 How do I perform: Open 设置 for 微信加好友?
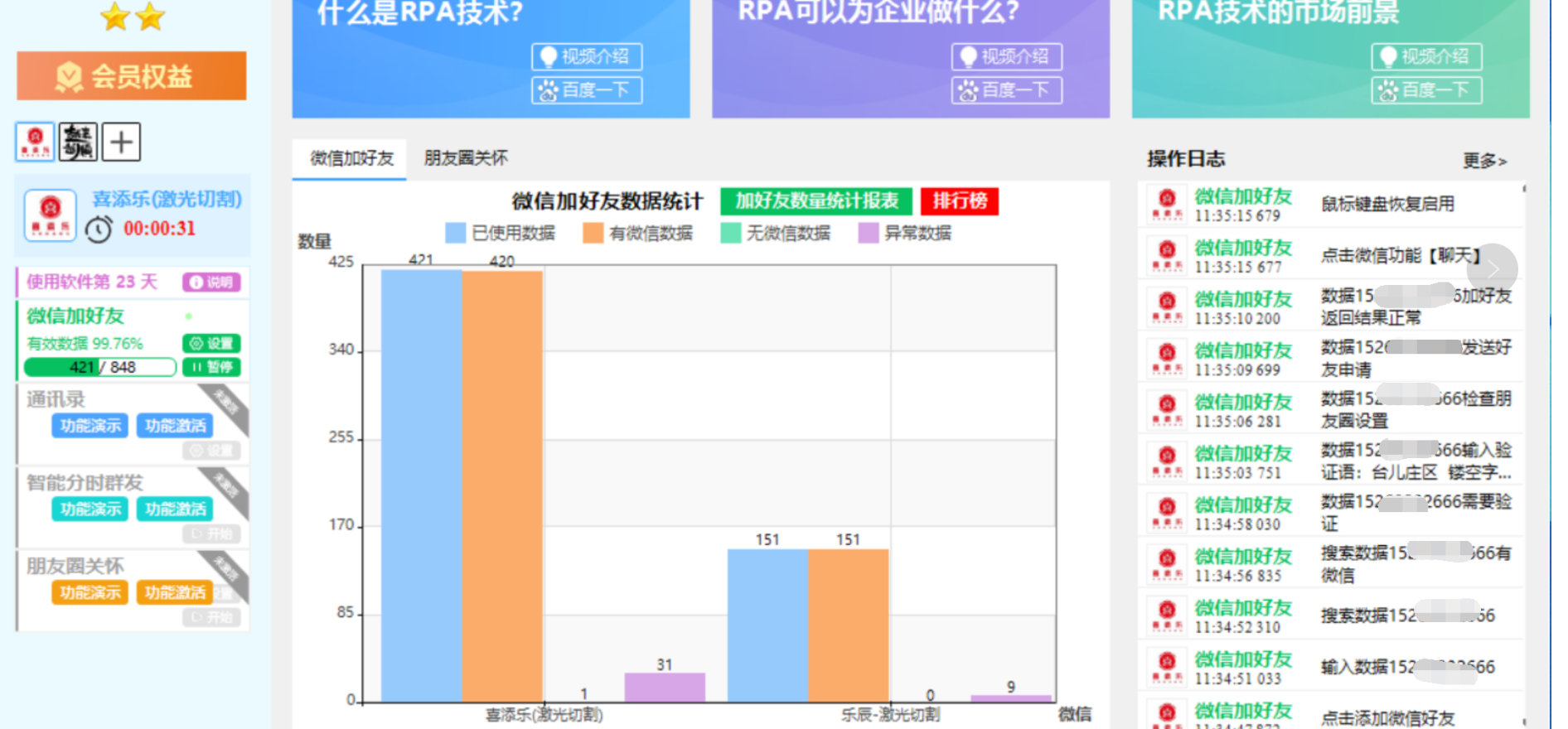[211, 343]
